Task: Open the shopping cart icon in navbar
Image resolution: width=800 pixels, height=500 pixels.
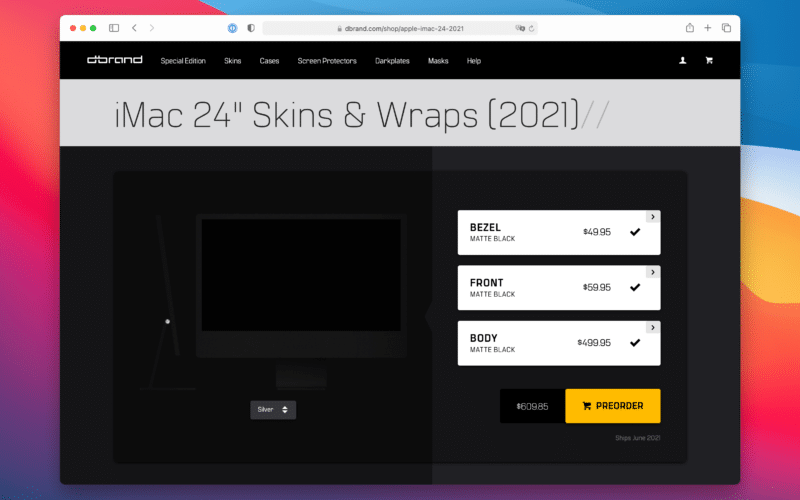Action: (x=709, y=60)
